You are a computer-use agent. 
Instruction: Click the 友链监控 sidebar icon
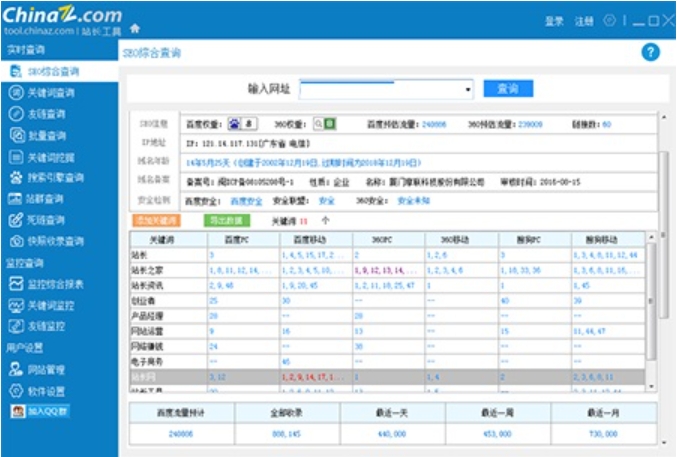point(16,326)
